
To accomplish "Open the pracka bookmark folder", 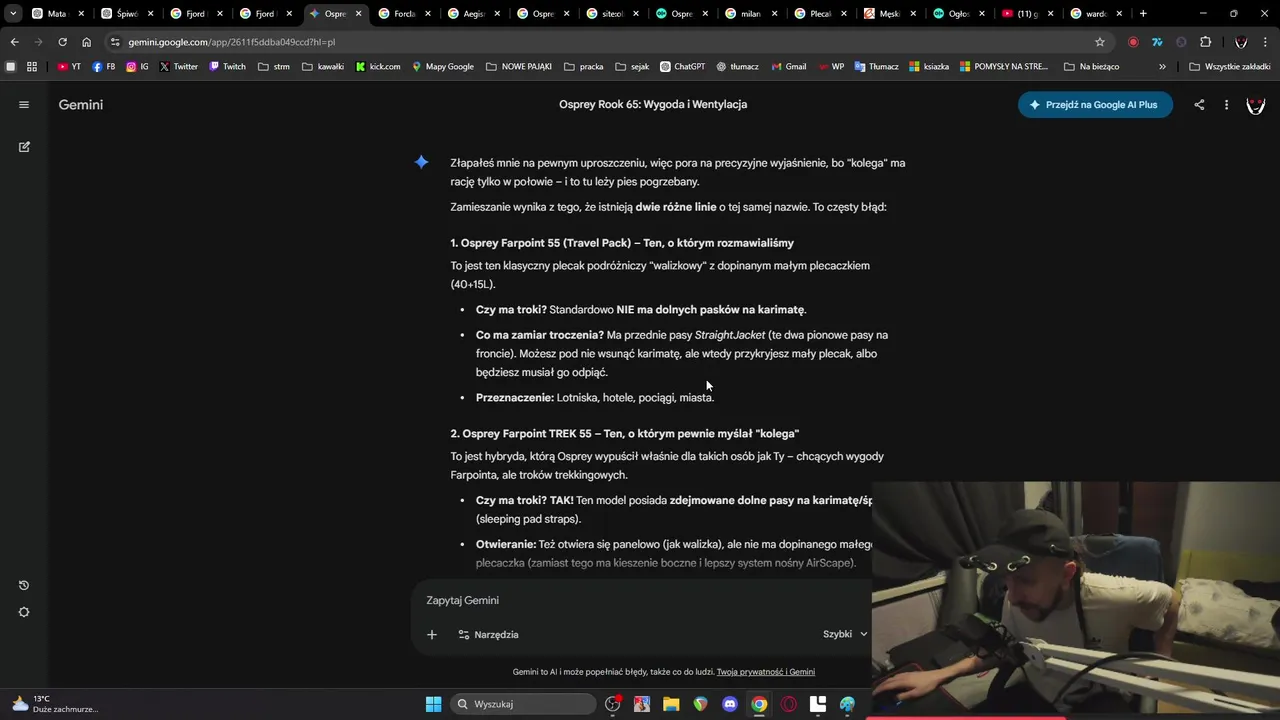I will [583, 67].
